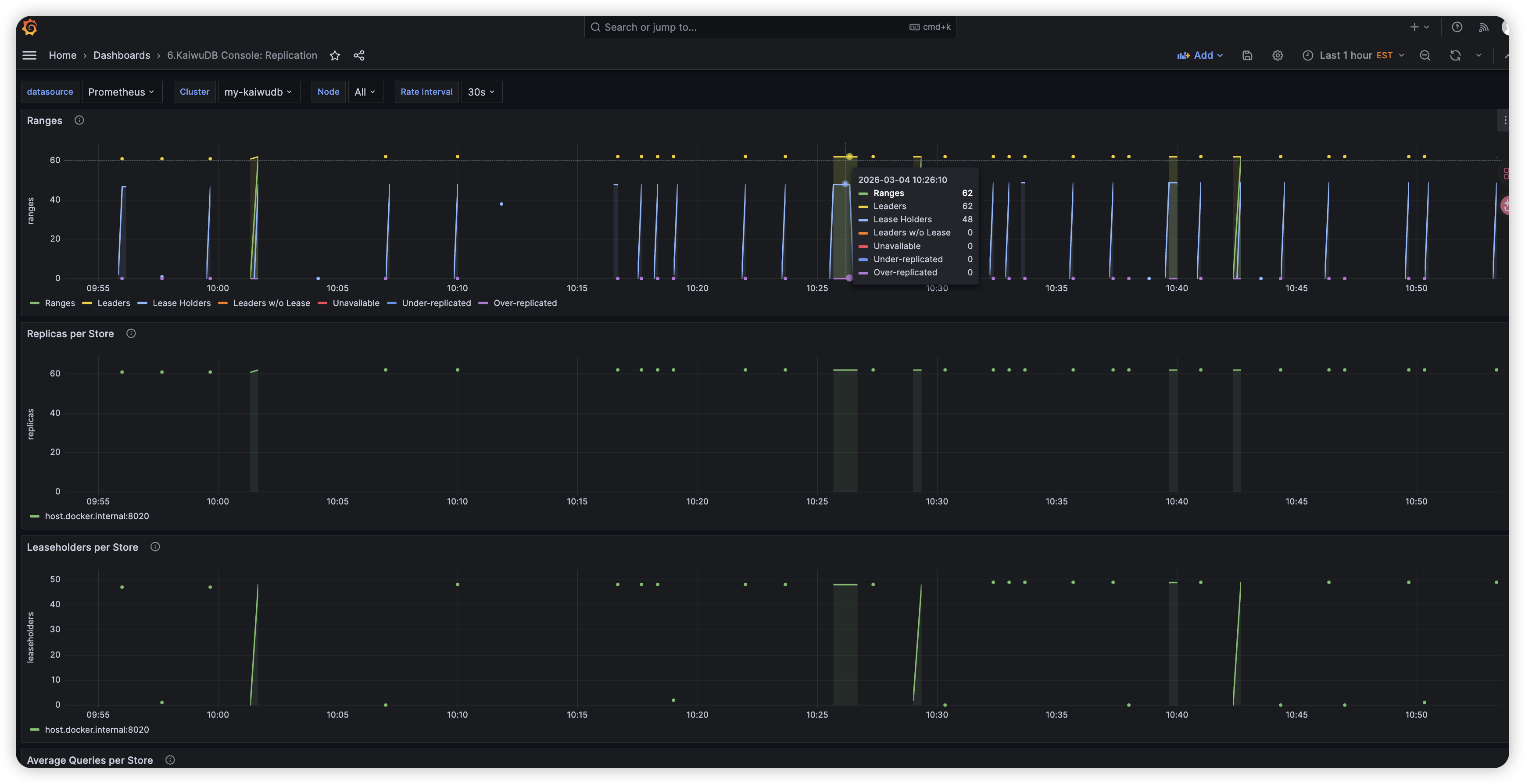Screen dimensions: 1525x784
Task: Open dashboard settings gear
Action: [x=1278, y=55]
